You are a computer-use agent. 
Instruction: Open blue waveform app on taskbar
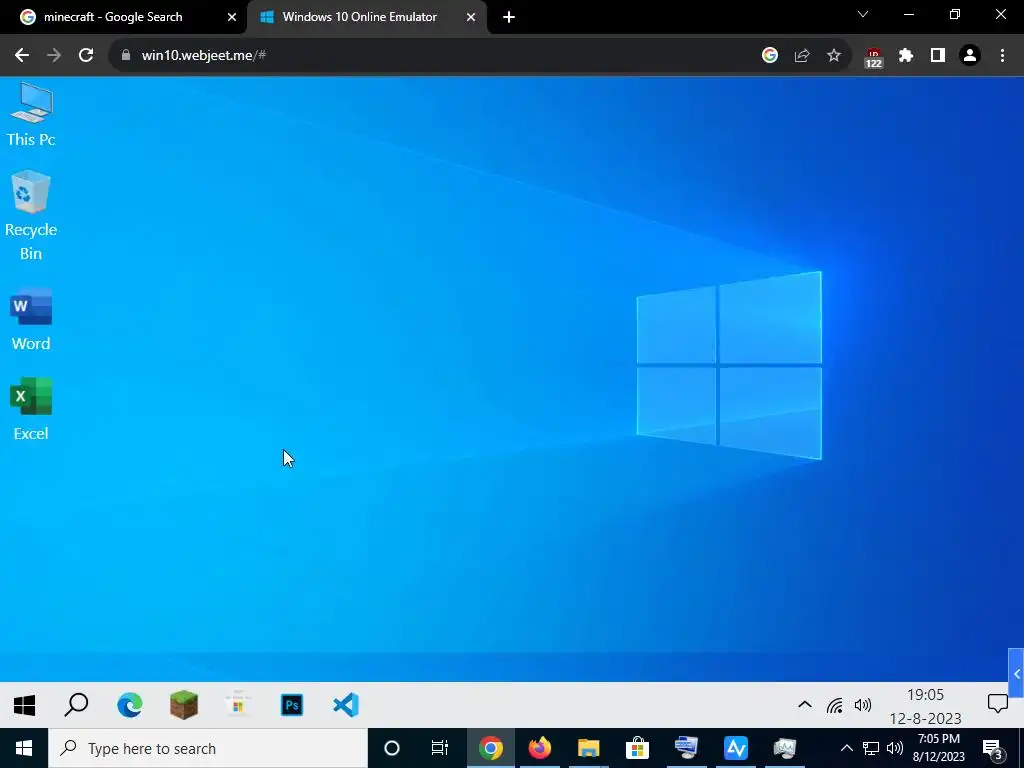(735, 748)
